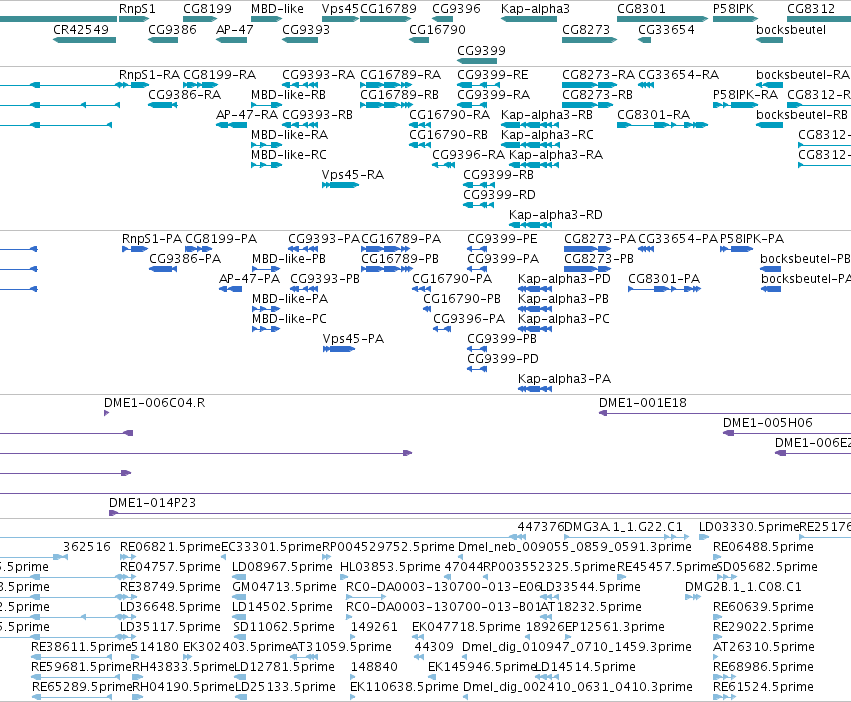This screenshot has height=702, width=851.
Task: Select the AP-47-PA protein label
Action: [x=249, y=279]
